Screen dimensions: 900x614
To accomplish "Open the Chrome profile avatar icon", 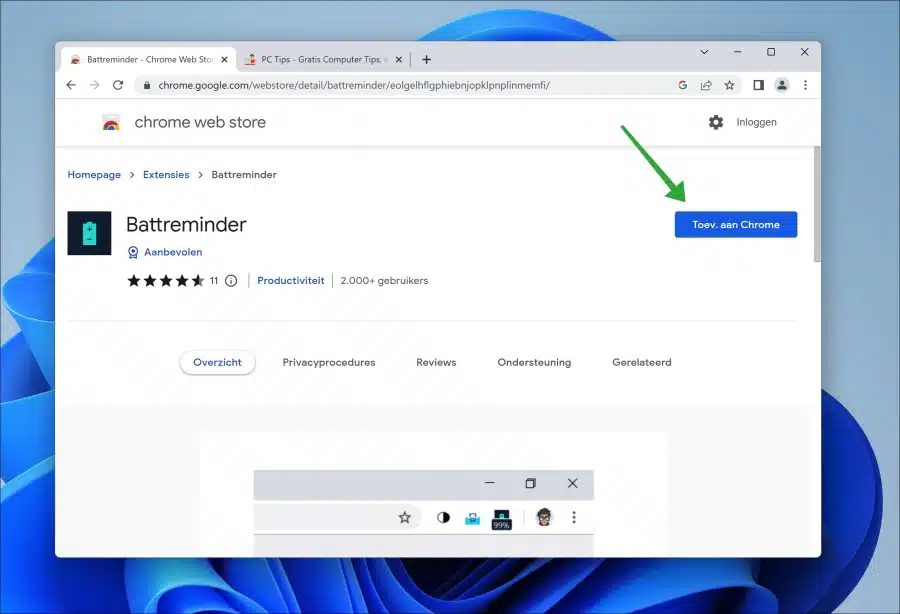I will (782, 85).
